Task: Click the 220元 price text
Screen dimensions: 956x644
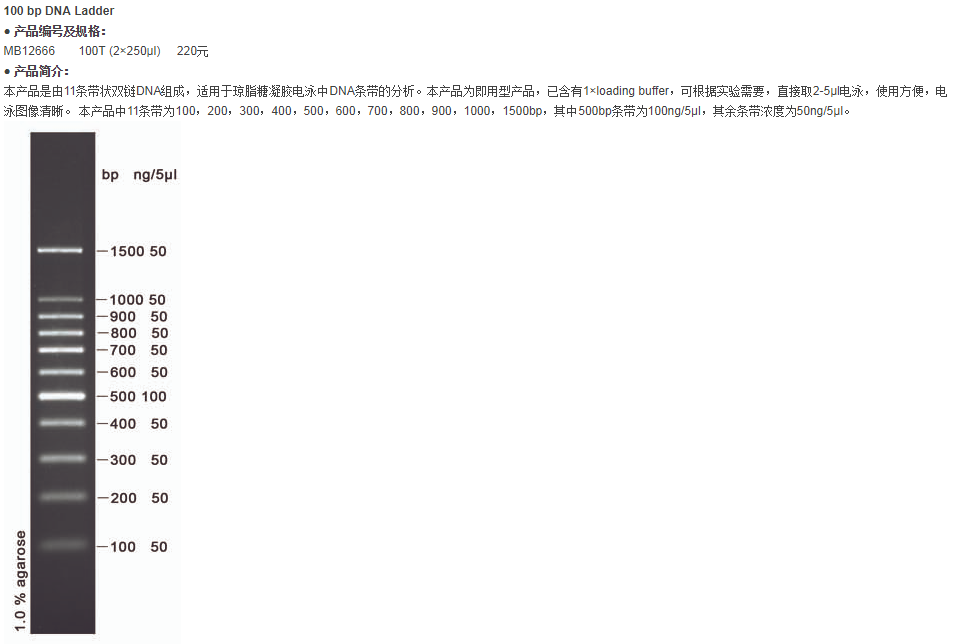Action: pyautogui.click(x=193, y=51)
